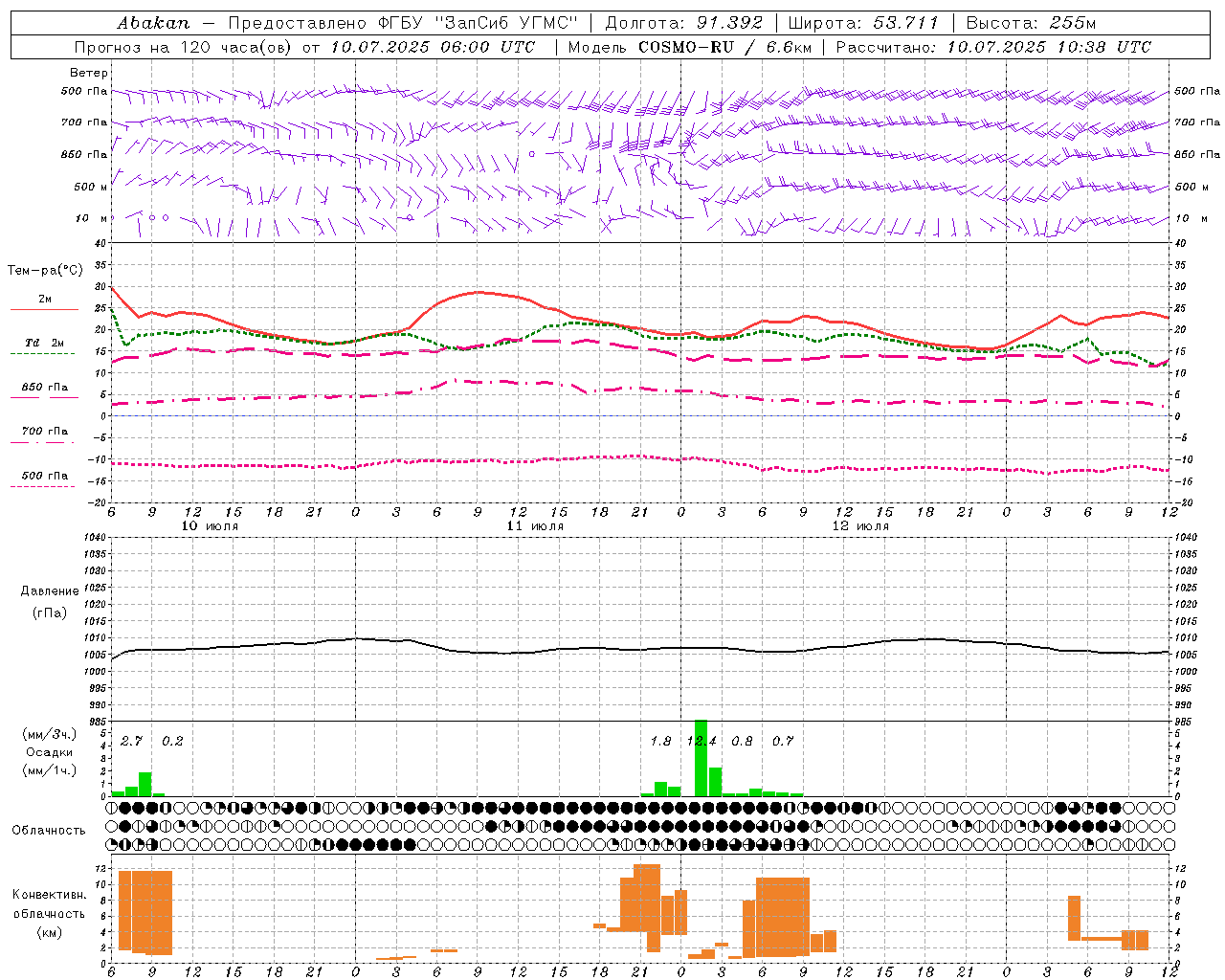
Task: Click the precipitation total "2.7"
Action: pyautogui.click(x=131, y=741)
